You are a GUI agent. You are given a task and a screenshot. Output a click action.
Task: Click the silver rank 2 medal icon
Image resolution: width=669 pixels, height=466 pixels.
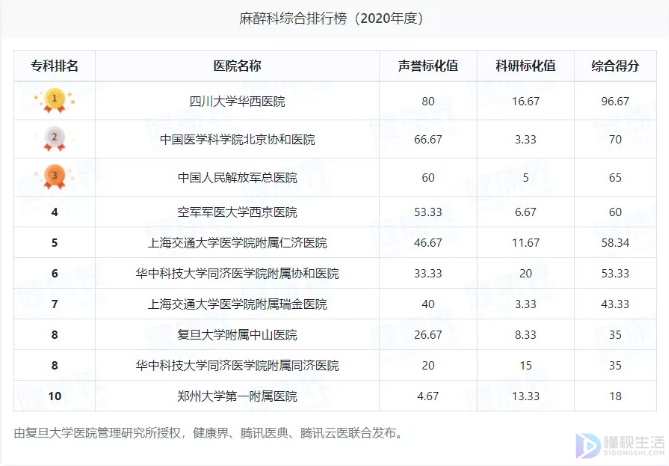(55, 138)
